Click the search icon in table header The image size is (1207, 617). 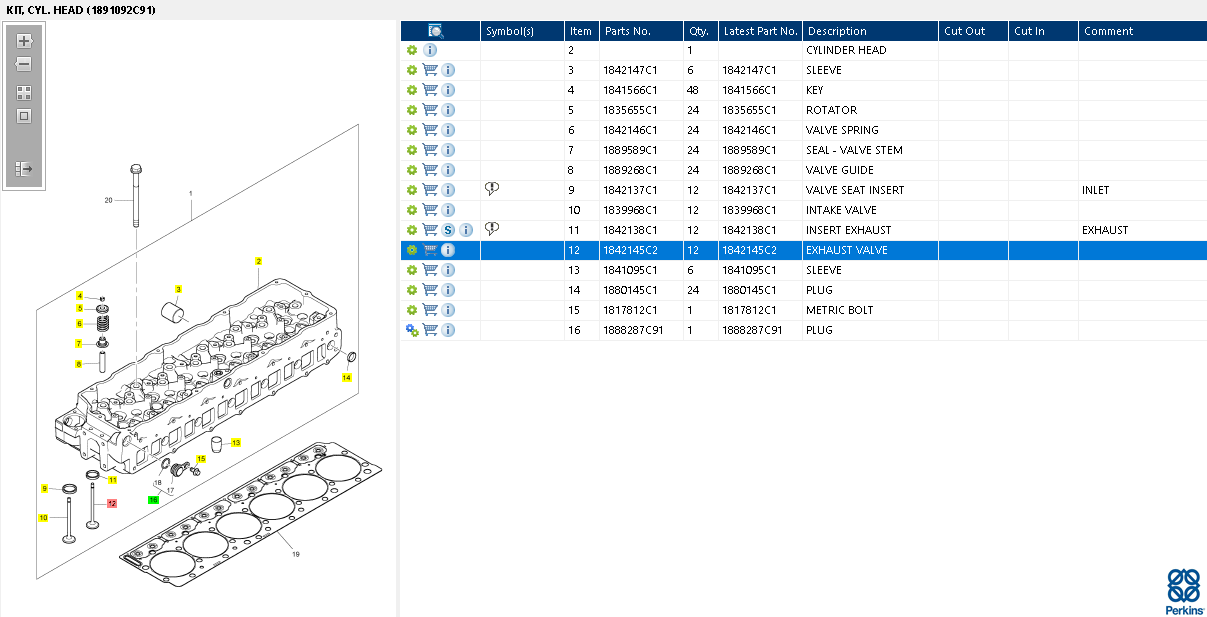(436, 31)
